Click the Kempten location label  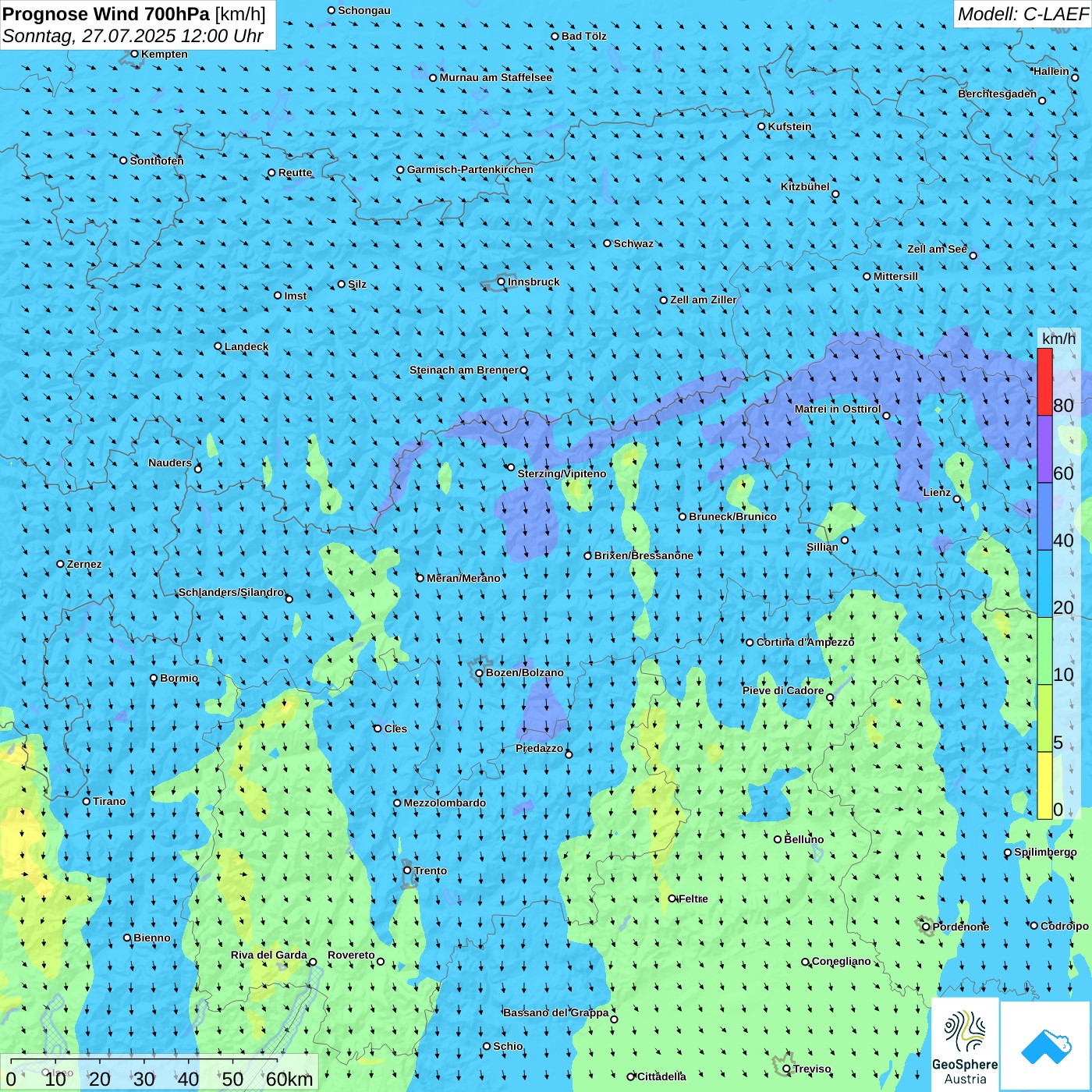(165, 54)
